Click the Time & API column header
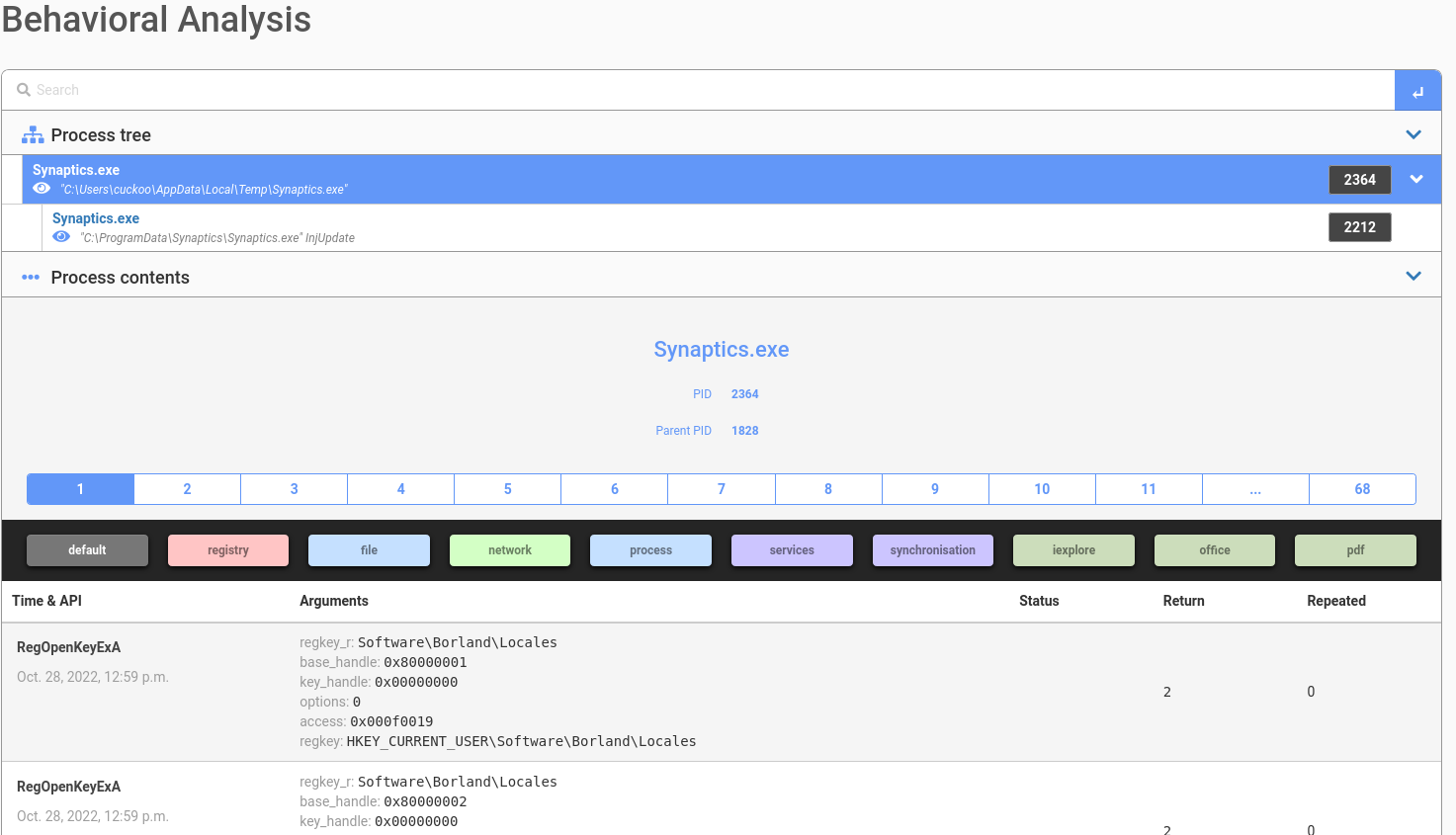 click(46, 601)
